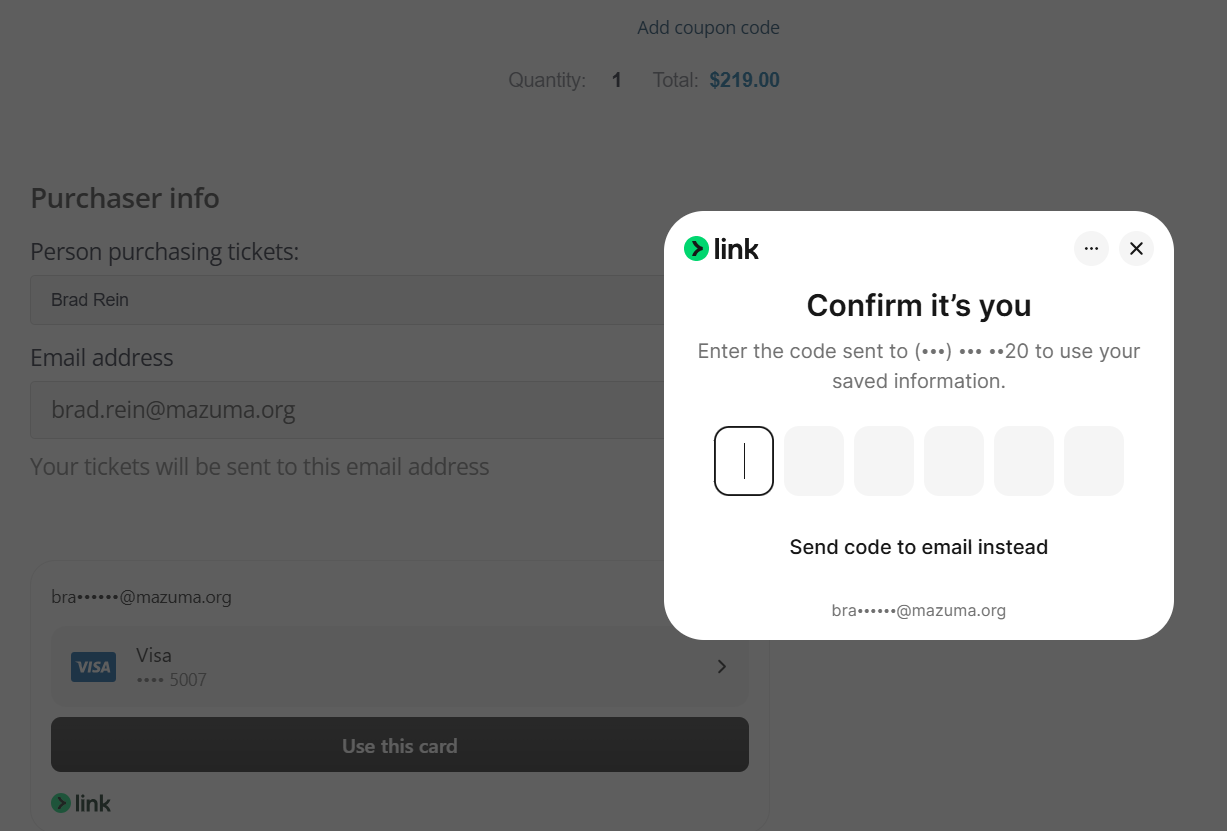This screenshot has width=1227, height=831.
Task: Click the Visa card logo
Action: pos(93,667)
